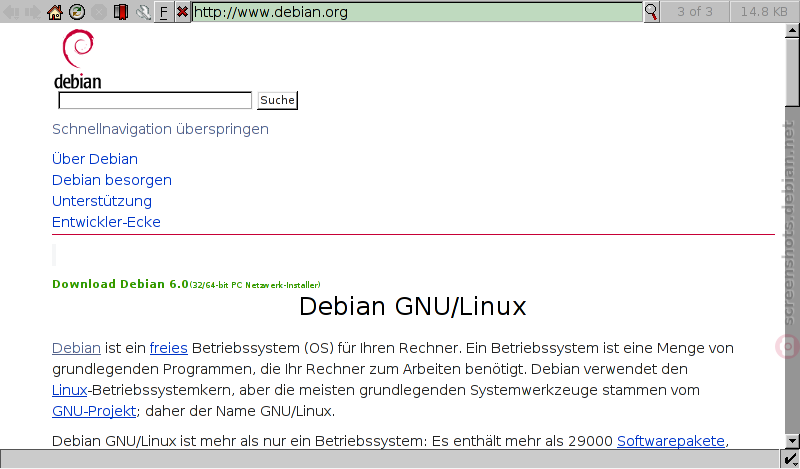
Task: Focus the URL address field
Action: 417,12
